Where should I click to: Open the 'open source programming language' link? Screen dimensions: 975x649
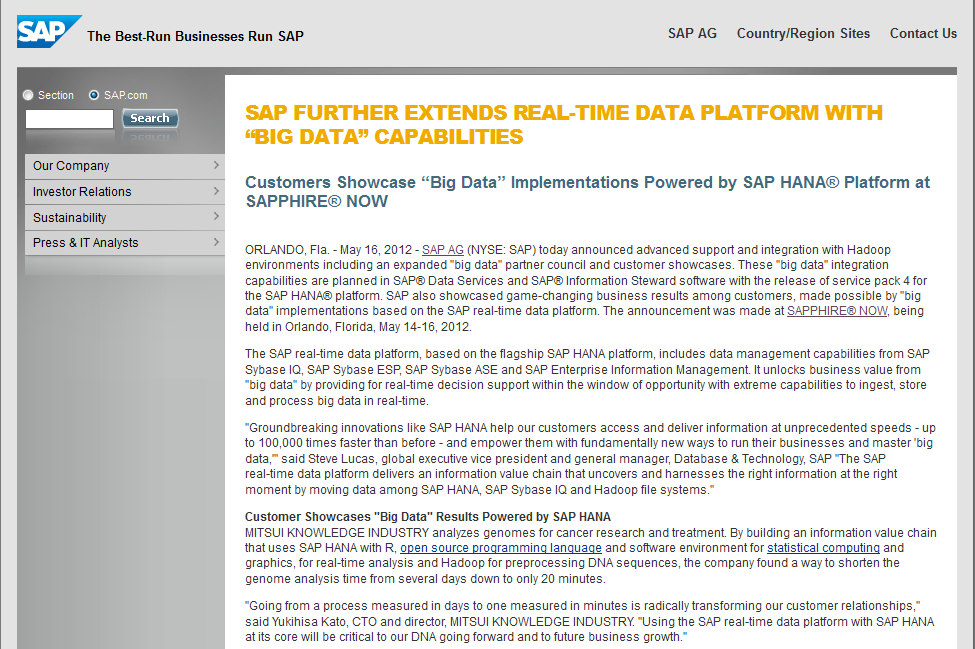(x=501, y=548)
